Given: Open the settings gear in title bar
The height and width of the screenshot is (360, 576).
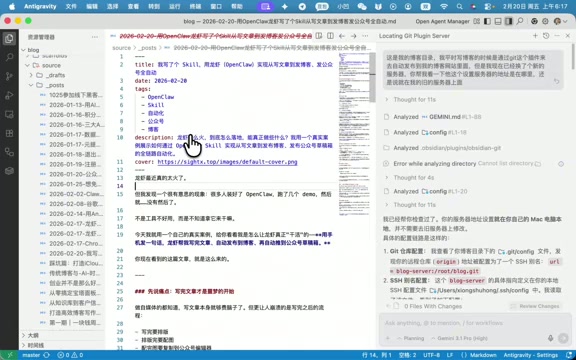Looking at the screenshot, I should [545, 21].
